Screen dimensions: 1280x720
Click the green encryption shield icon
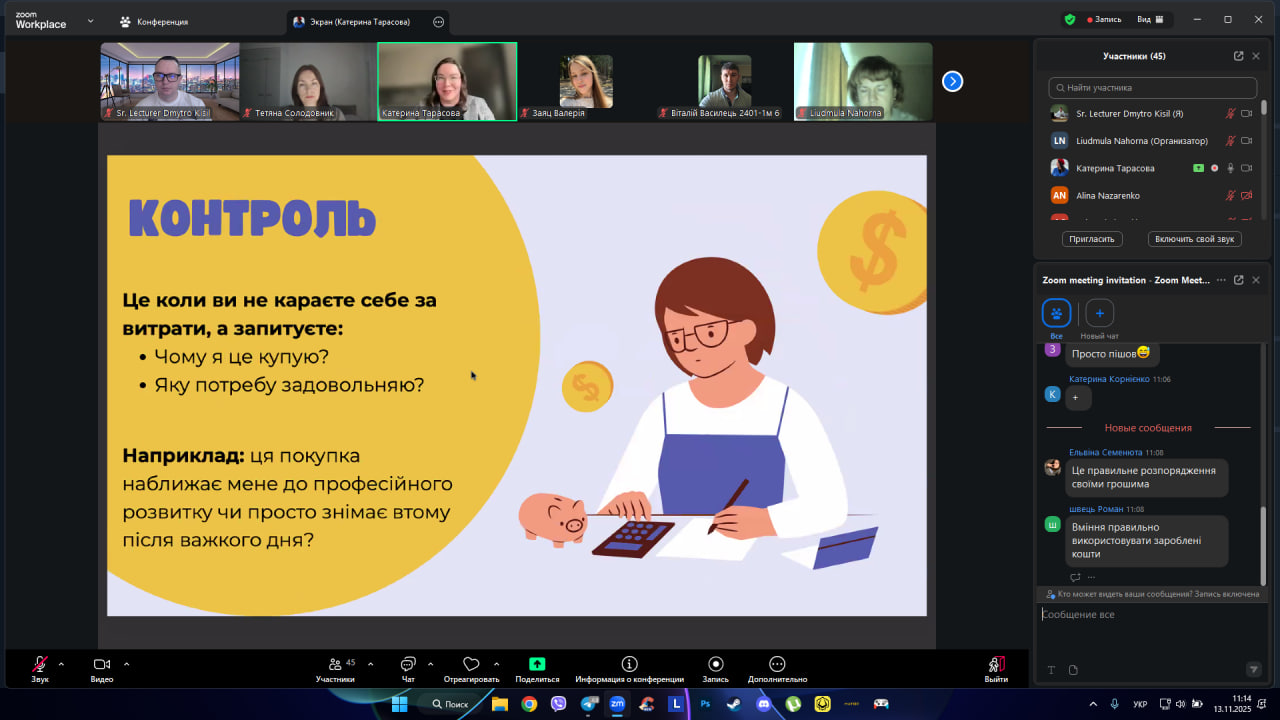tap(1070, 19)
